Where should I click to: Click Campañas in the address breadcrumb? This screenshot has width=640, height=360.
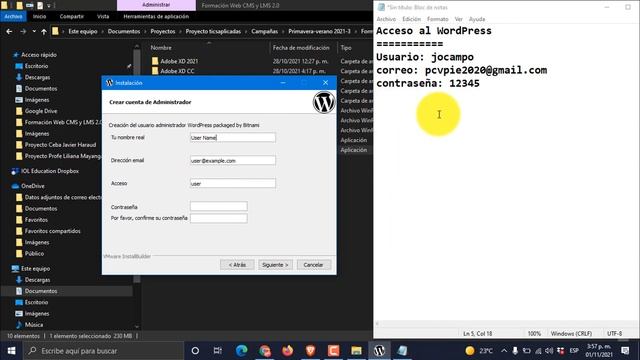pyautogui.click(x=264, y=31)
